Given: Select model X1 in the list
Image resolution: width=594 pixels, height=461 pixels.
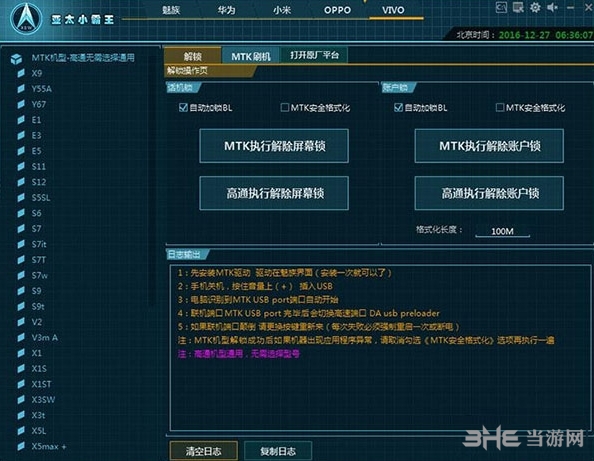Looking at the screenshot, I should [x=36, y=353].
